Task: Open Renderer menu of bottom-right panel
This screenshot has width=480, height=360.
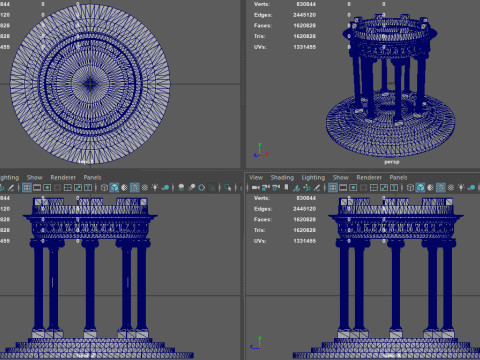Action: pos(369,177)
